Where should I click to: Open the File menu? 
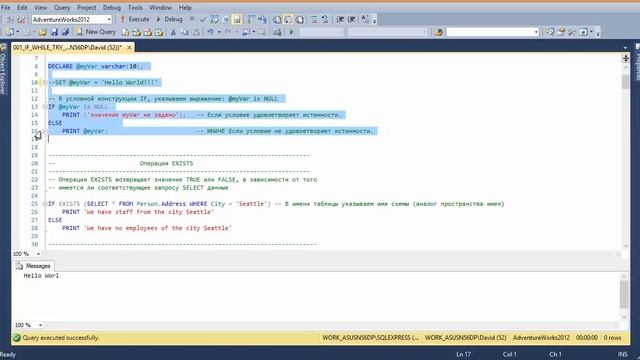click(x=6, y=7)
